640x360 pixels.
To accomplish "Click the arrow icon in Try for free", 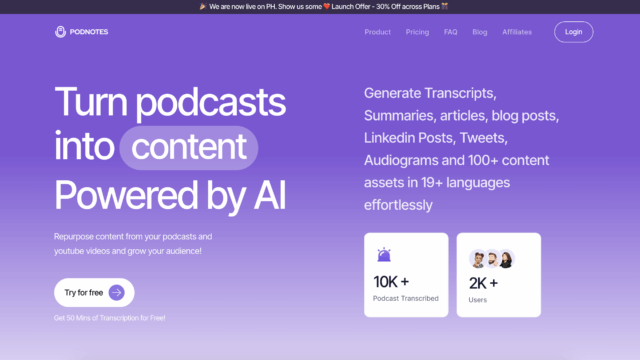I will point(117,292).
